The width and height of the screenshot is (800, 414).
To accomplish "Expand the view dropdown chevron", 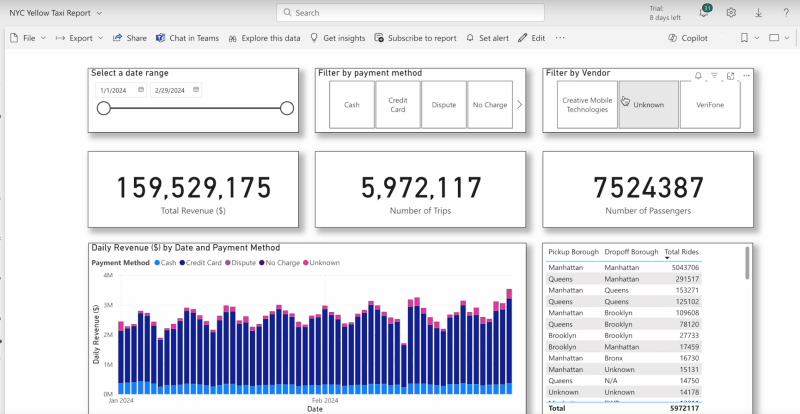I will click(787, 38).
